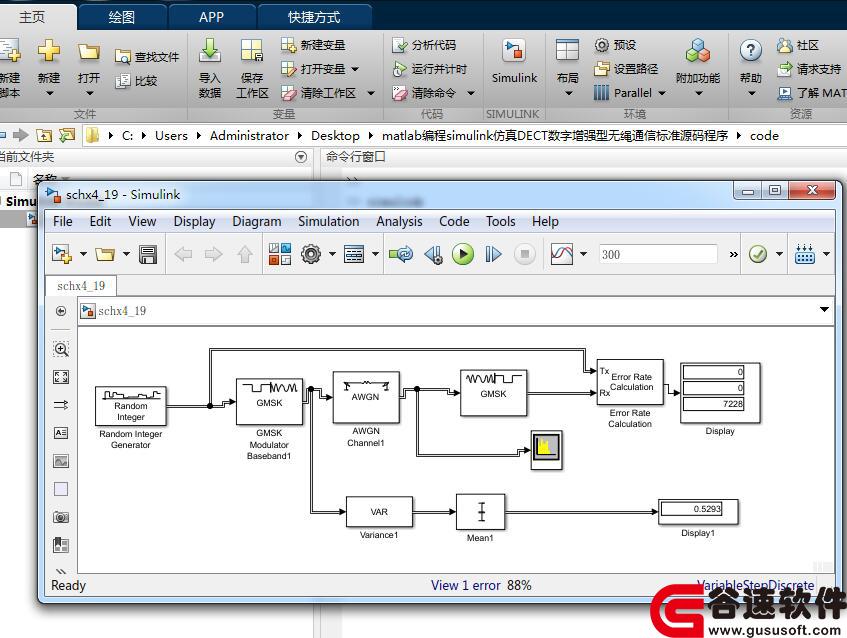The height and width of the screenshot is (638, 847).
Task: Open the Code menu
Action: (x=454, y=221)
